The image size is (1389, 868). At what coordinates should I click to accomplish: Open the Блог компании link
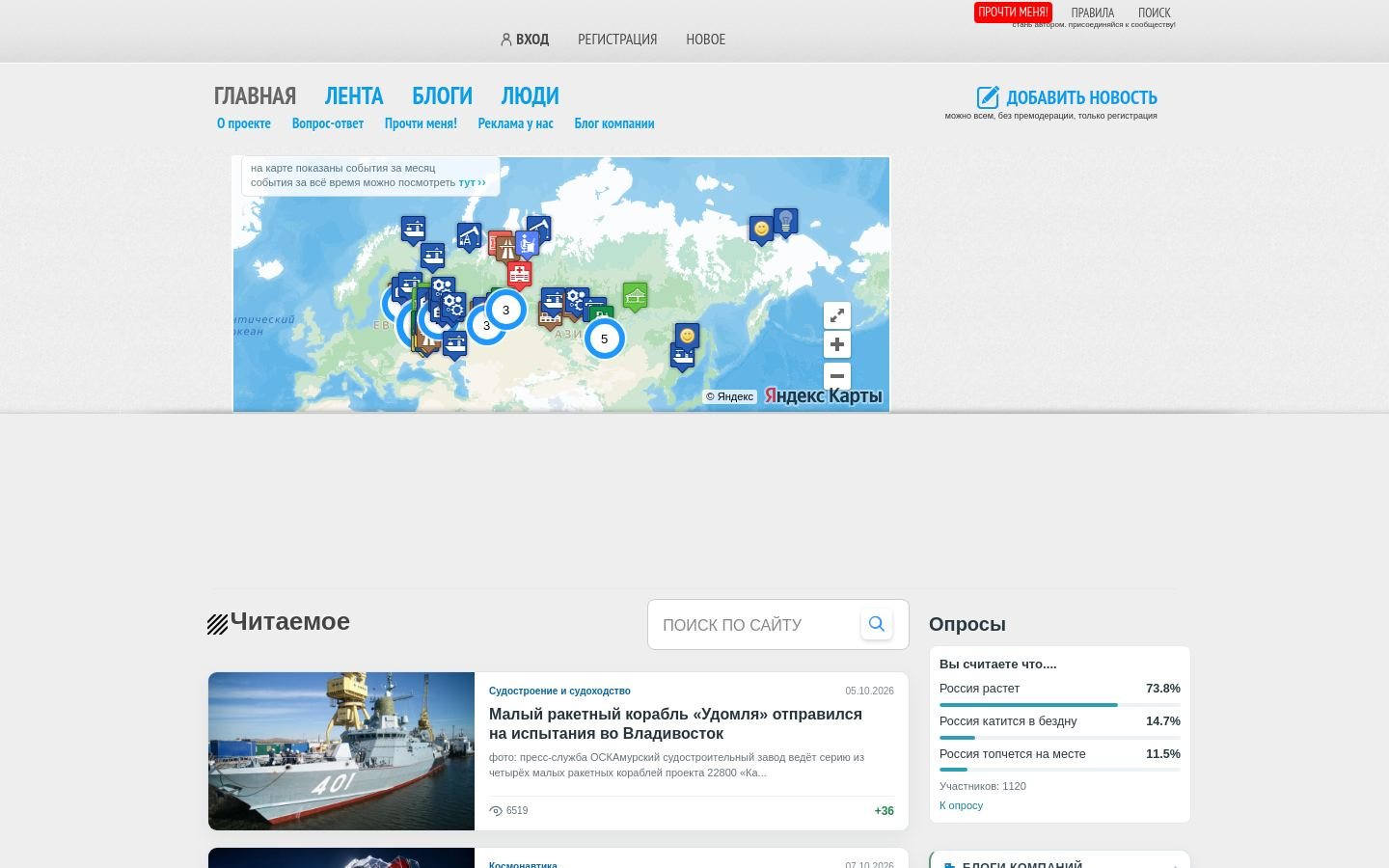(614, 123)
